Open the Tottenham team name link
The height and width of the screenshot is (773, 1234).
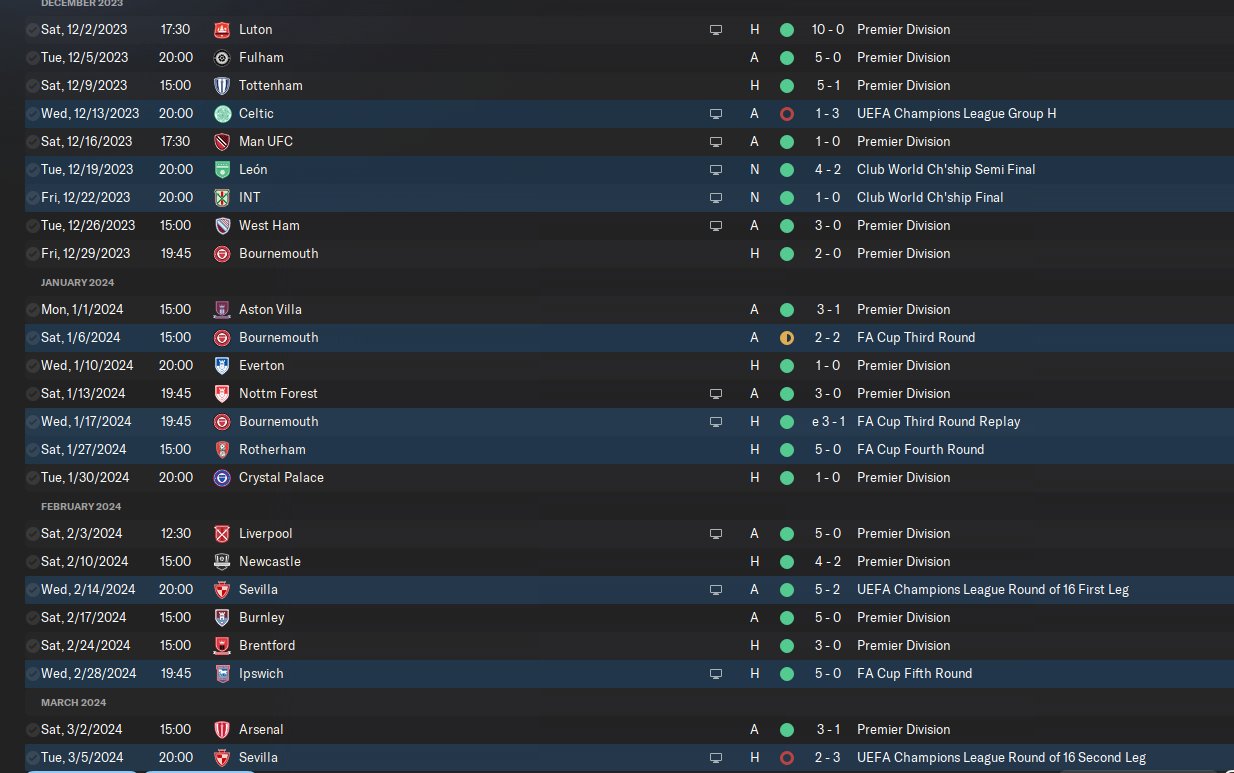[x=270, y=86]
